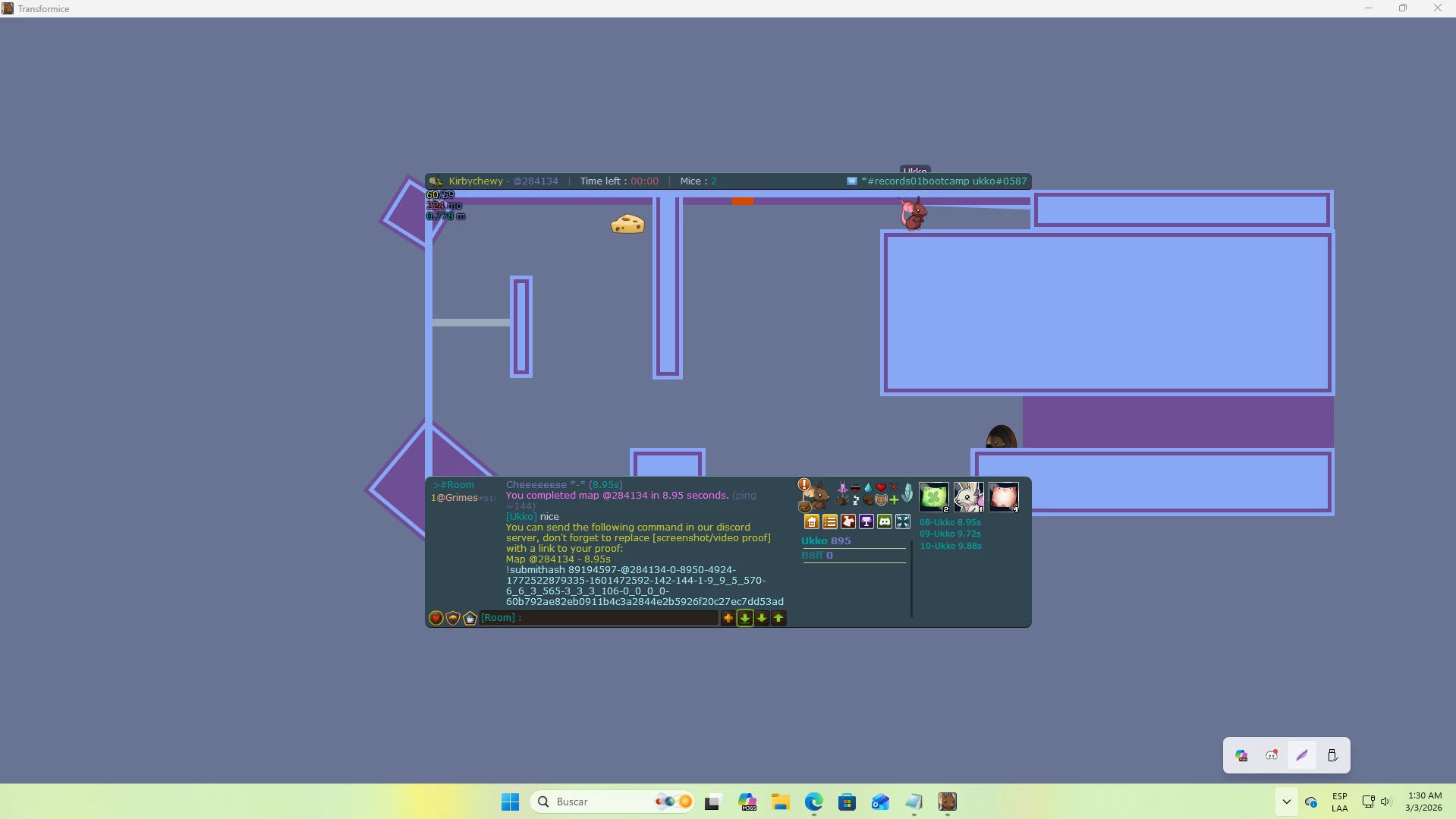Image resolution: width=1456 pixels, height=819 pixels.
Task: Click the Kirbychewy map author name
Action: pos(476,181)
